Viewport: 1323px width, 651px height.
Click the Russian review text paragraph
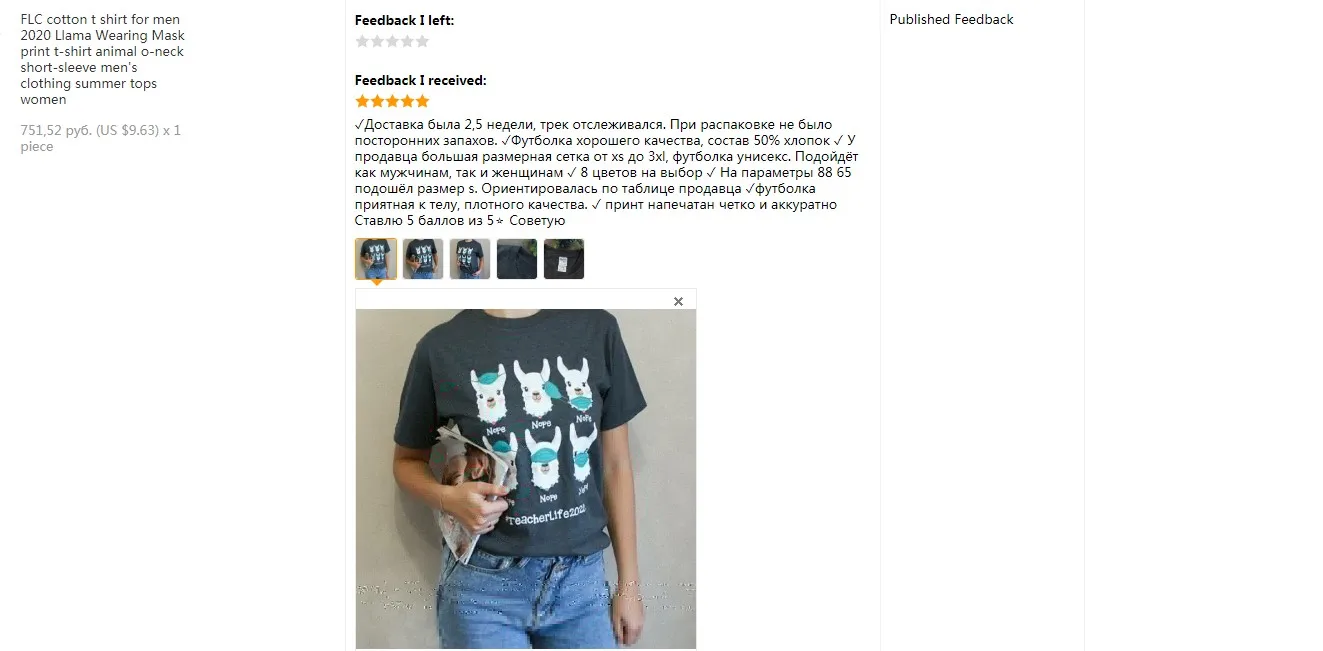click(x=607, y=172)
